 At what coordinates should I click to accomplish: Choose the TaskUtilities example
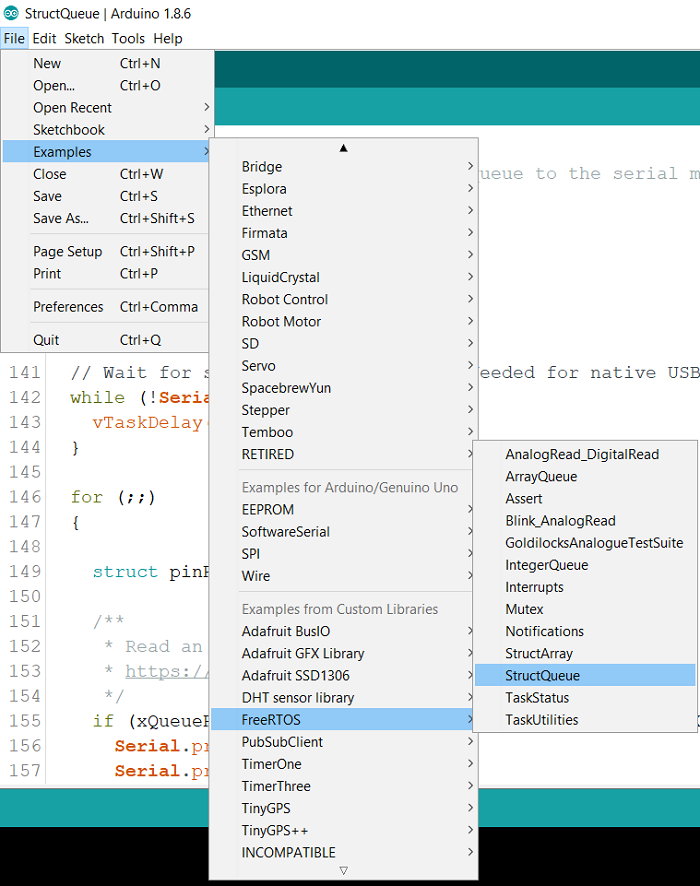coord(541,720)
